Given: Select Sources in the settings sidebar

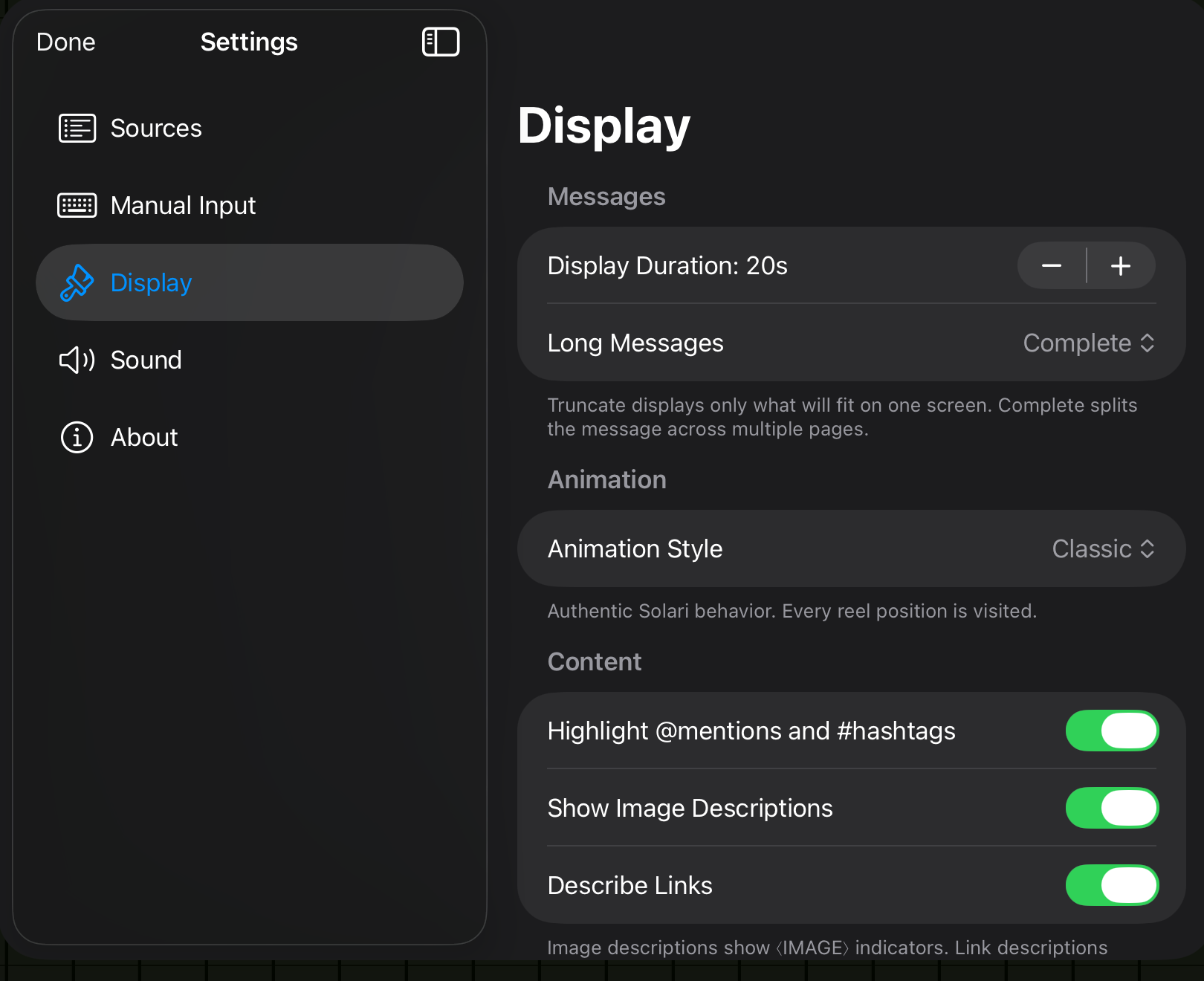Looking at the screenshot, I should pos(156,128).
